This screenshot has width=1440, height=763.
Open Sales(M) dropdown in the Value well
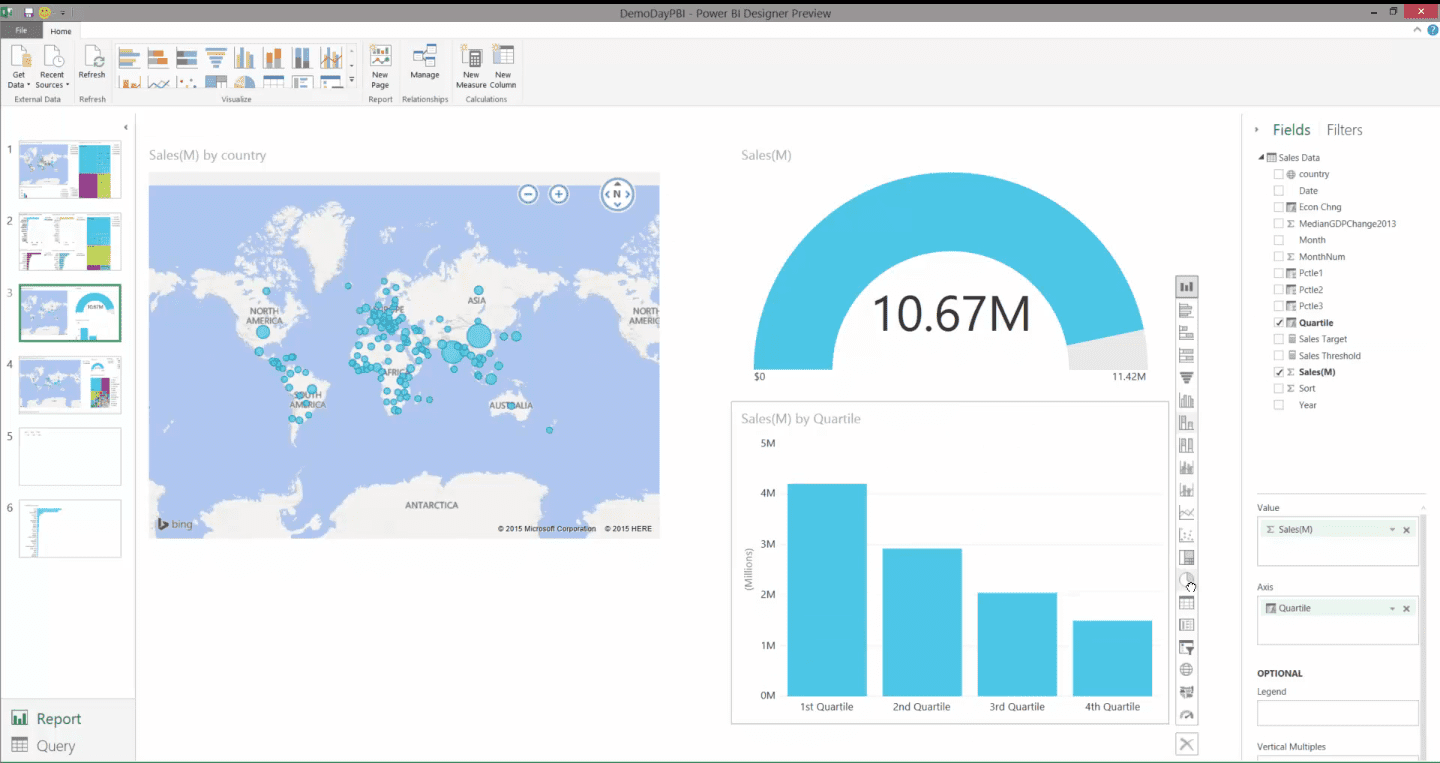click(1392, 530)
